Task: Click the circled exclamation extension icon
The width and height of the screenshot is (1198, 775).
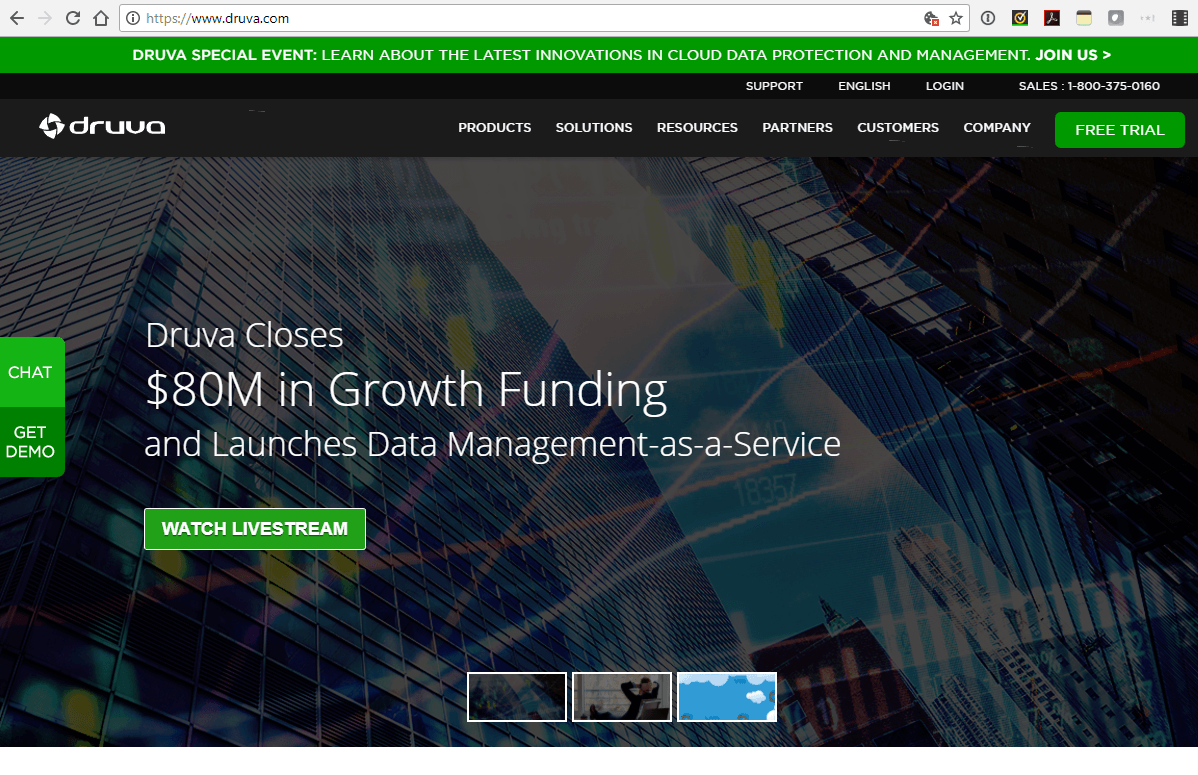Action: tap(988, 17)
